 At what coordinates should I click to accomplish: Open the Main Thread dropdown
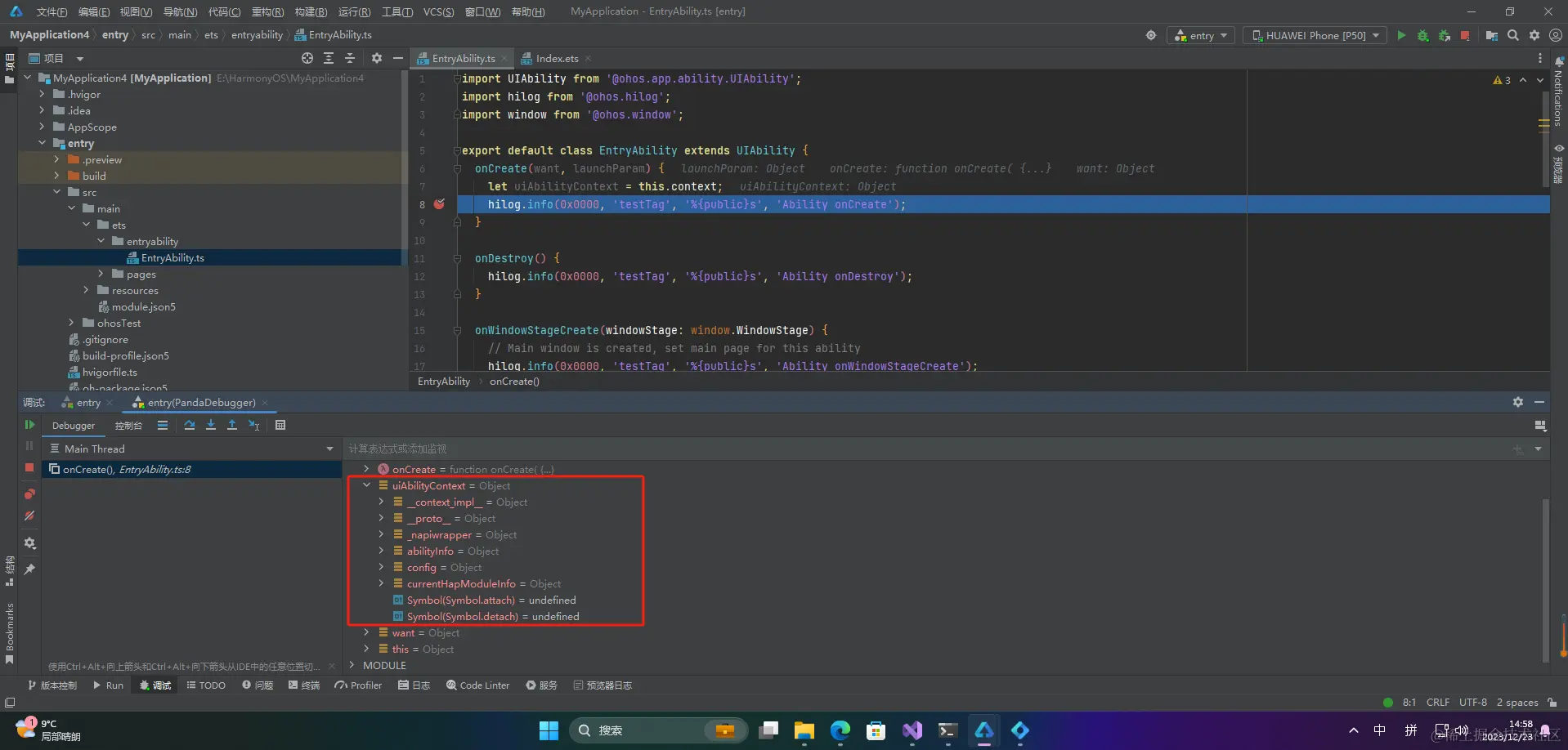pos(192,449)
